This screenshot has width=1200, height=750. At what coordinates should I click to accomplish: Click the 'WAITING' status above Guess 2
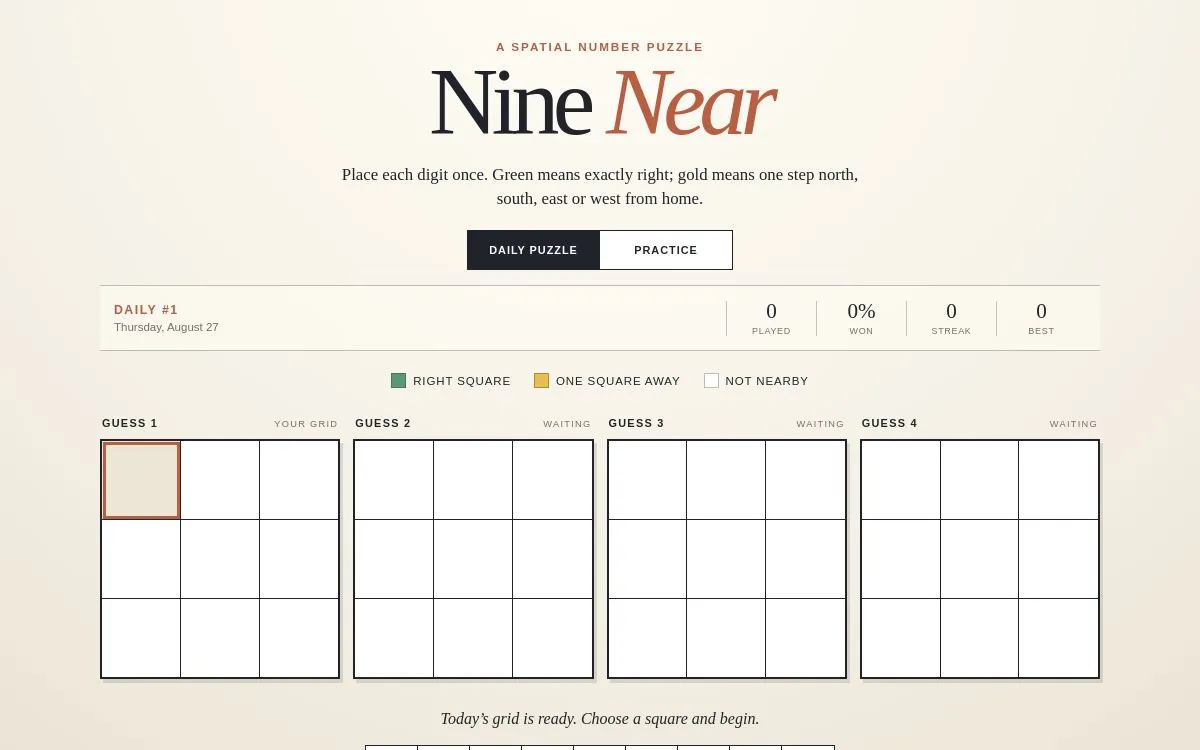[567, 424]
